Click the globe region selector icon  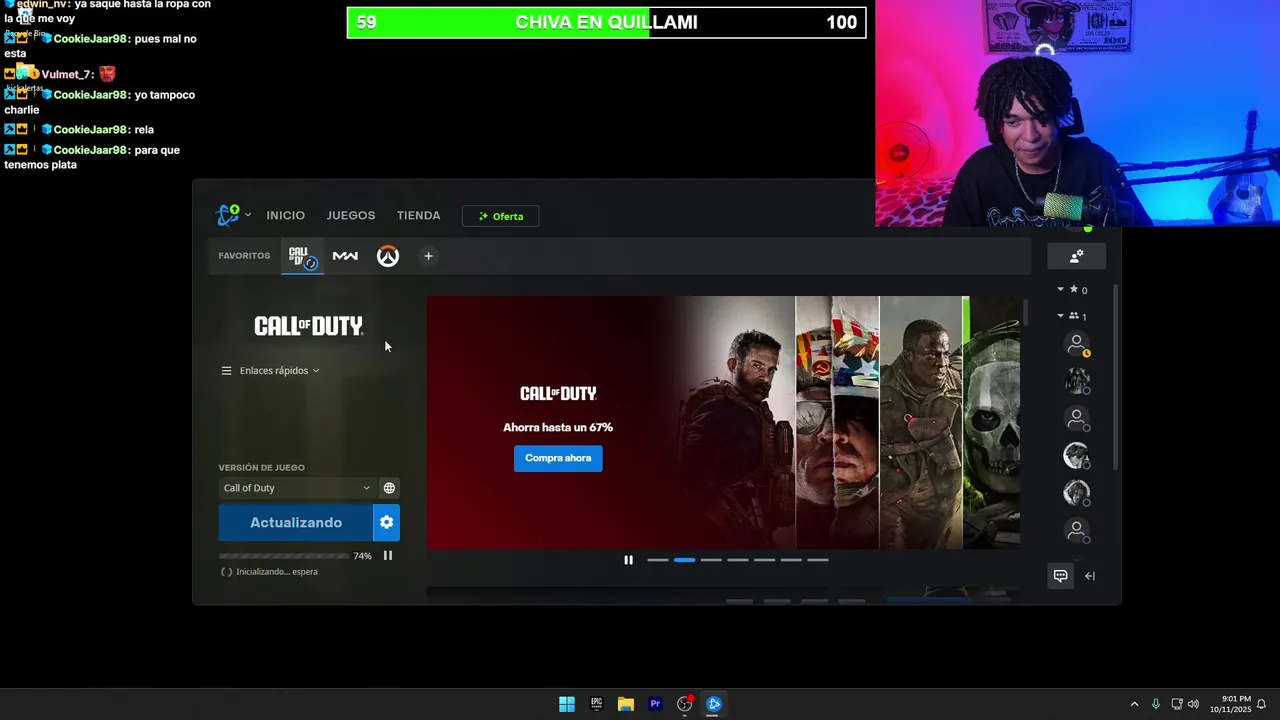389,488
